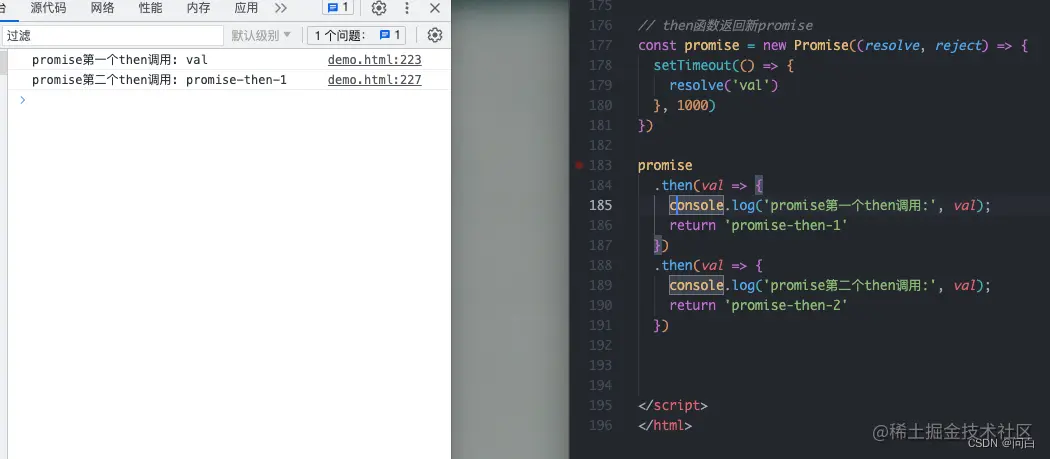Click 'promise' identifier on line 183
This screenshot has width=1050, height=459.
pos(665,166)
